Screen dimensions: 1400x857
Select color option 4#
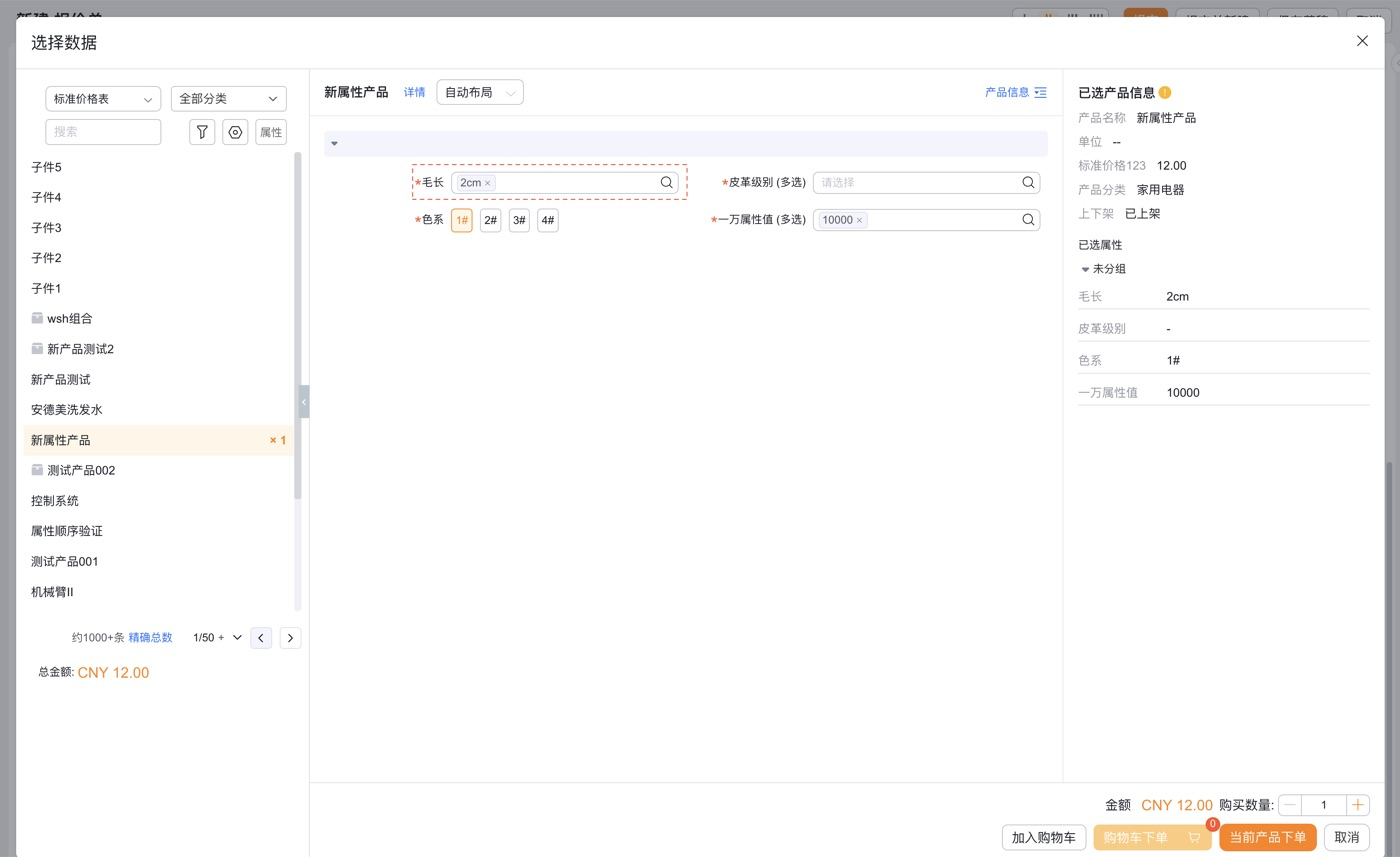548,220
